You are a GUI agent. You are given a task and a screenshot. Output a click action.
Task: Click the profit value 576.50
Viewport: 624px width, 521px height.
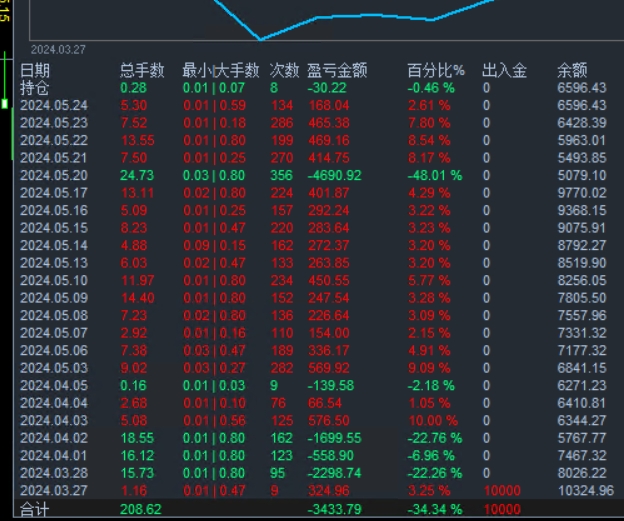click(329, 421)
